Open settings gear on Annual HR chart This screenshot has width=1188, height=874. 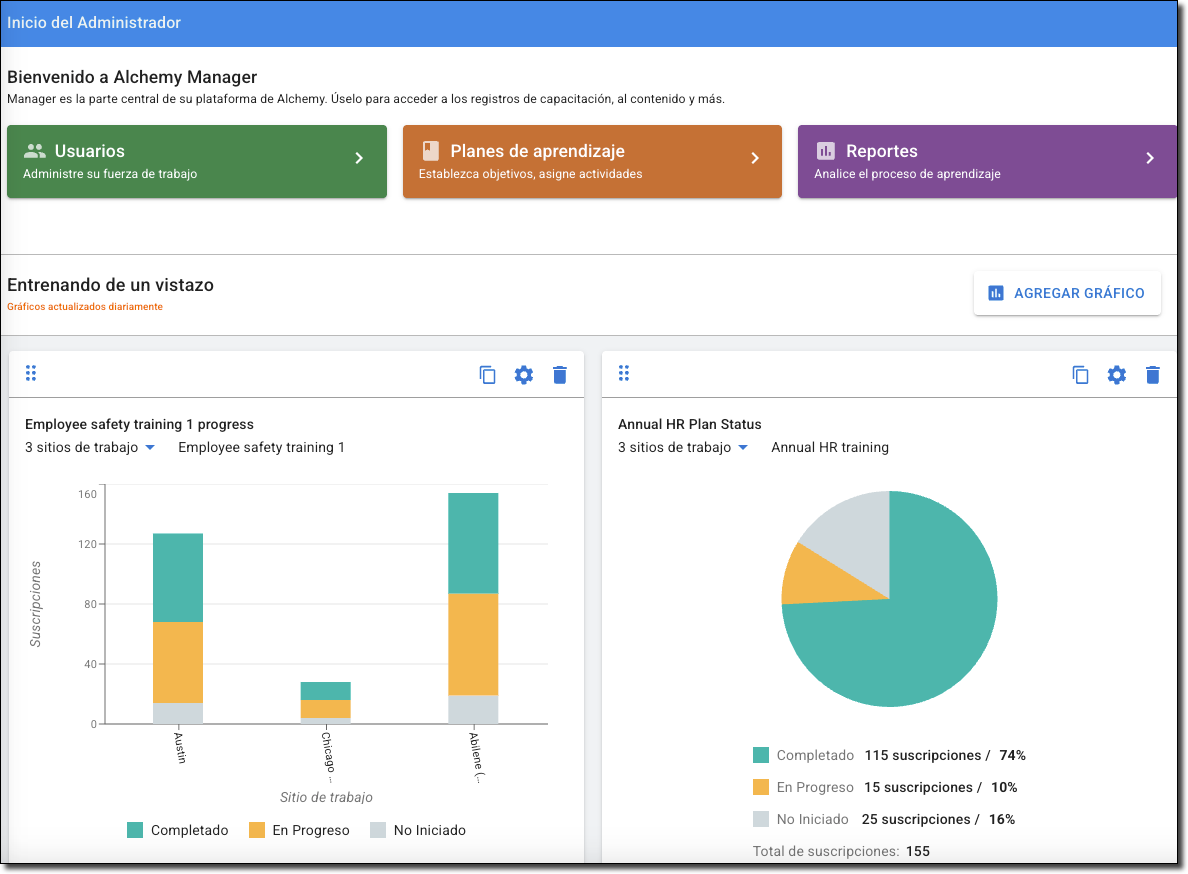pyautogui.click(x=1117, y=375)
